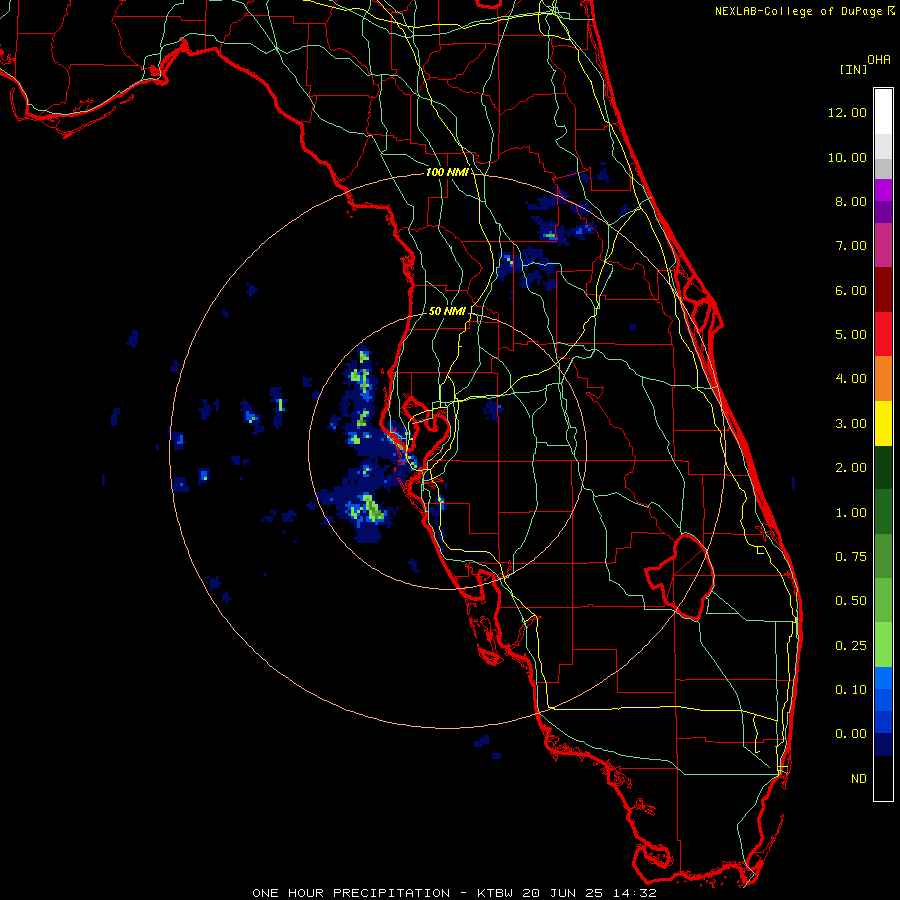The width and height of the screenshot is (900, 900).
Task: Click the OHA product code label
Action: pos(879,60)
